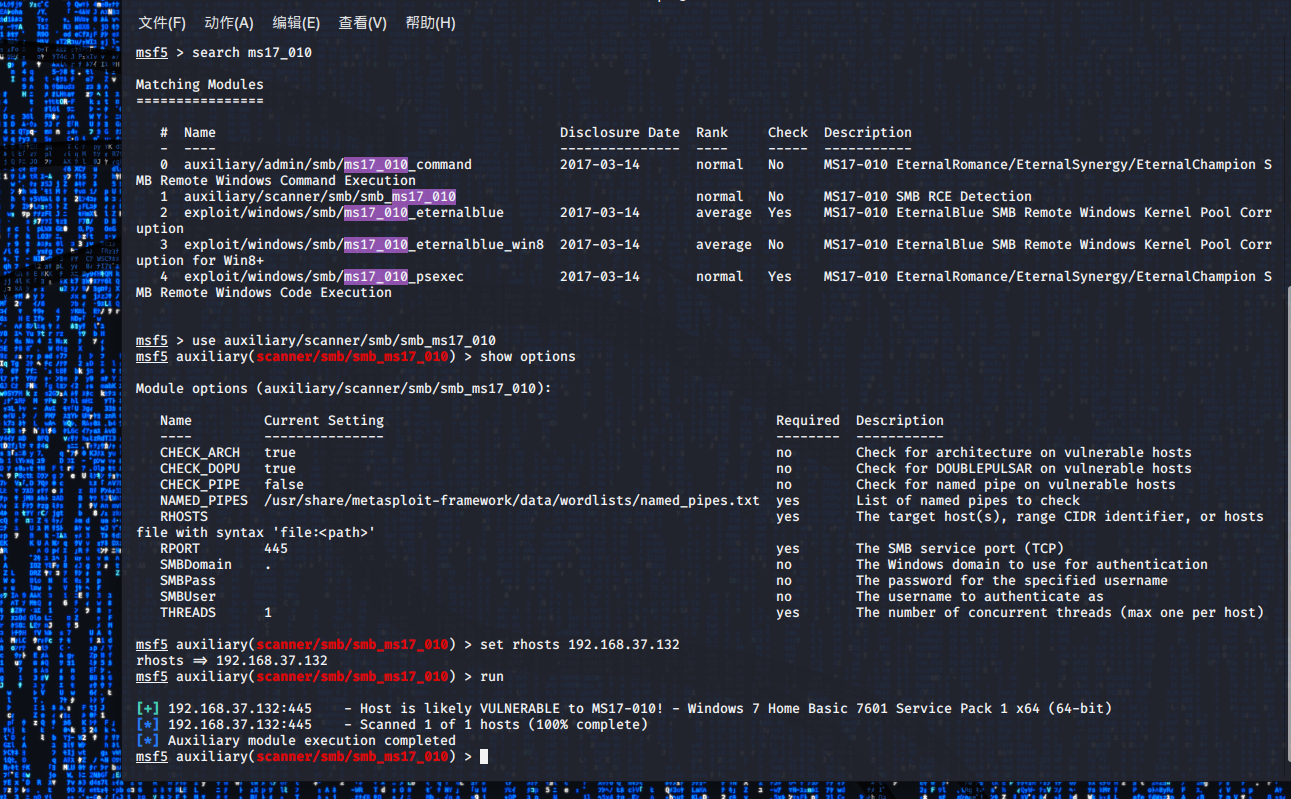
Task: Click the SMBPass option name
Action: click(188, 580)
